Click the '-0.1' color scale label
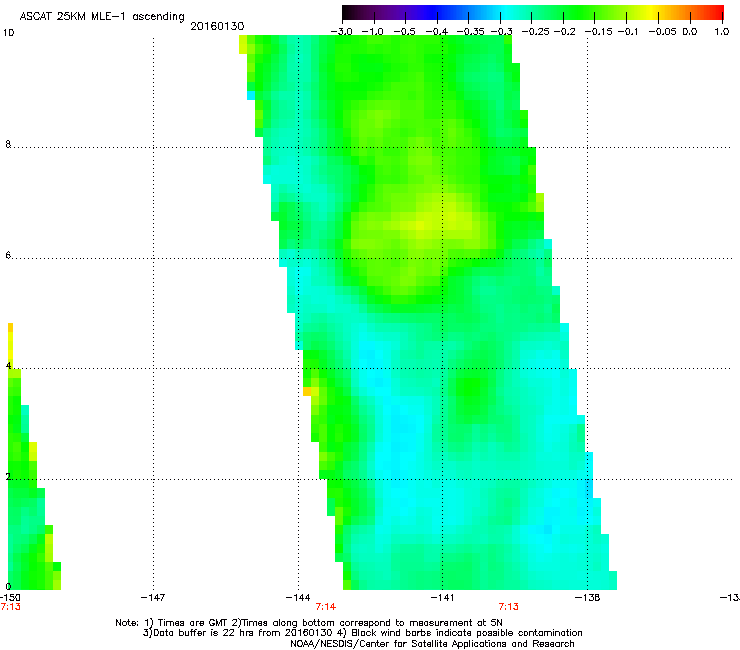740x650 pixels. click(x=628, y=32)
